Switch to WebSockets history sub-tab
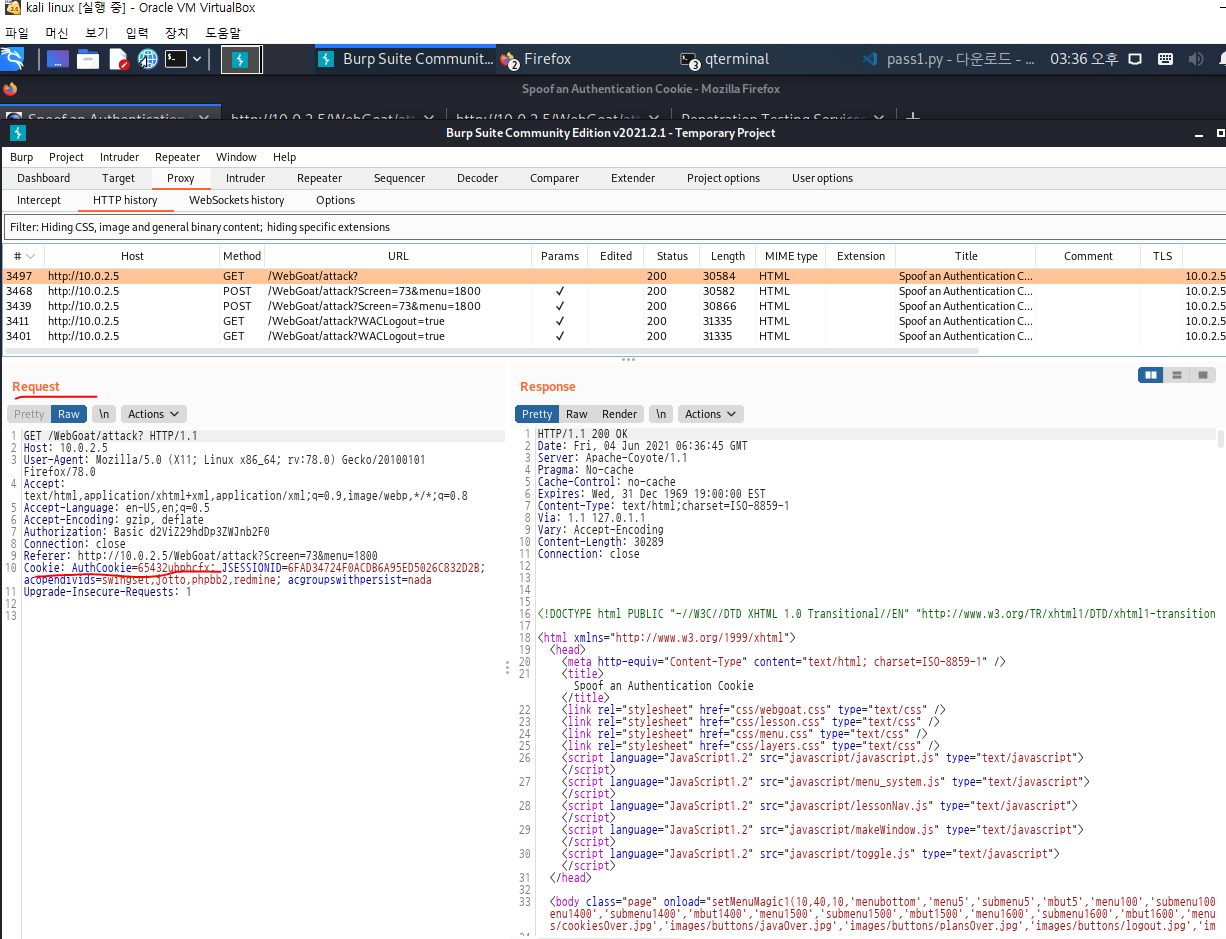 (x=236, y=200)
